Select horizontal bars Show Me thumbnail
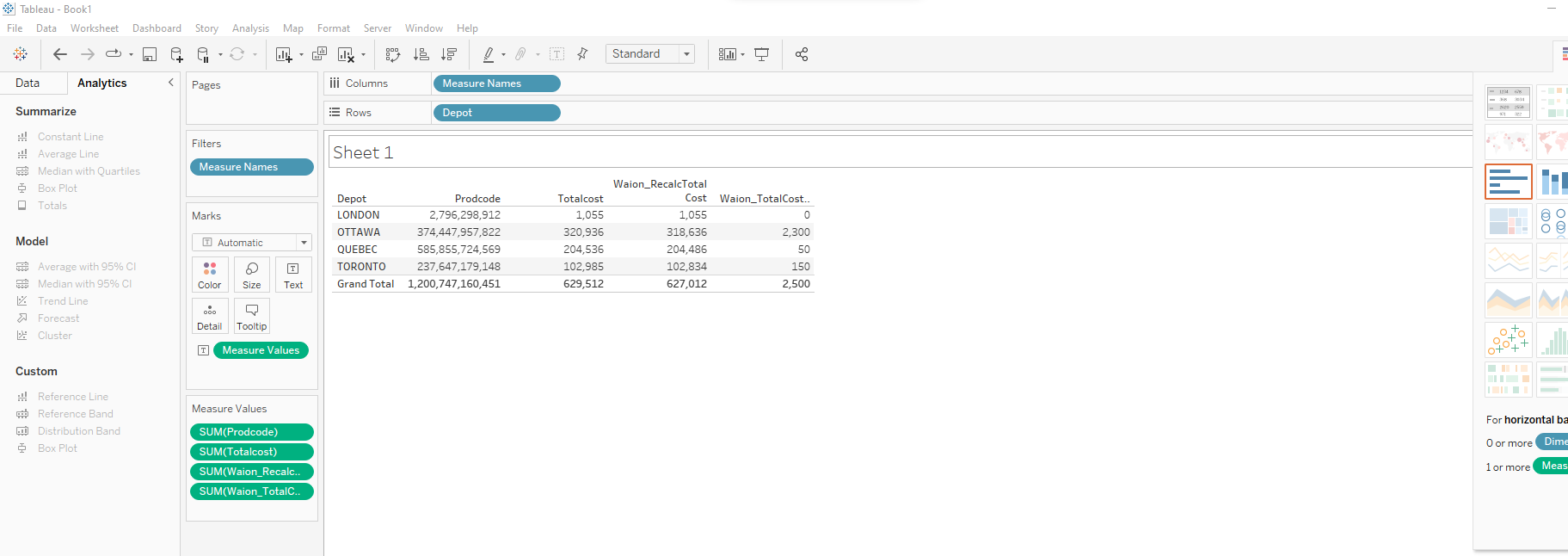The height and width of the screenshot is (556, 1568). click(1509, 182)
